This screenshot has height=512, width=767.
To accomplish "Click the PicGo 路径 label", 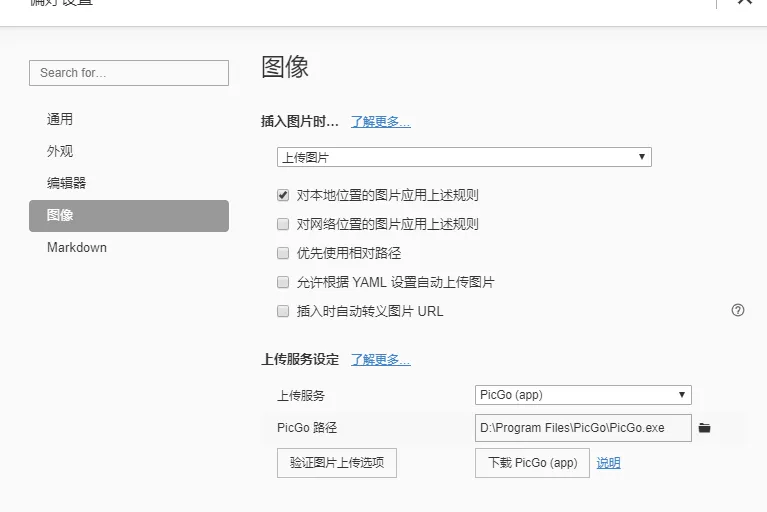I will point(307,428).
